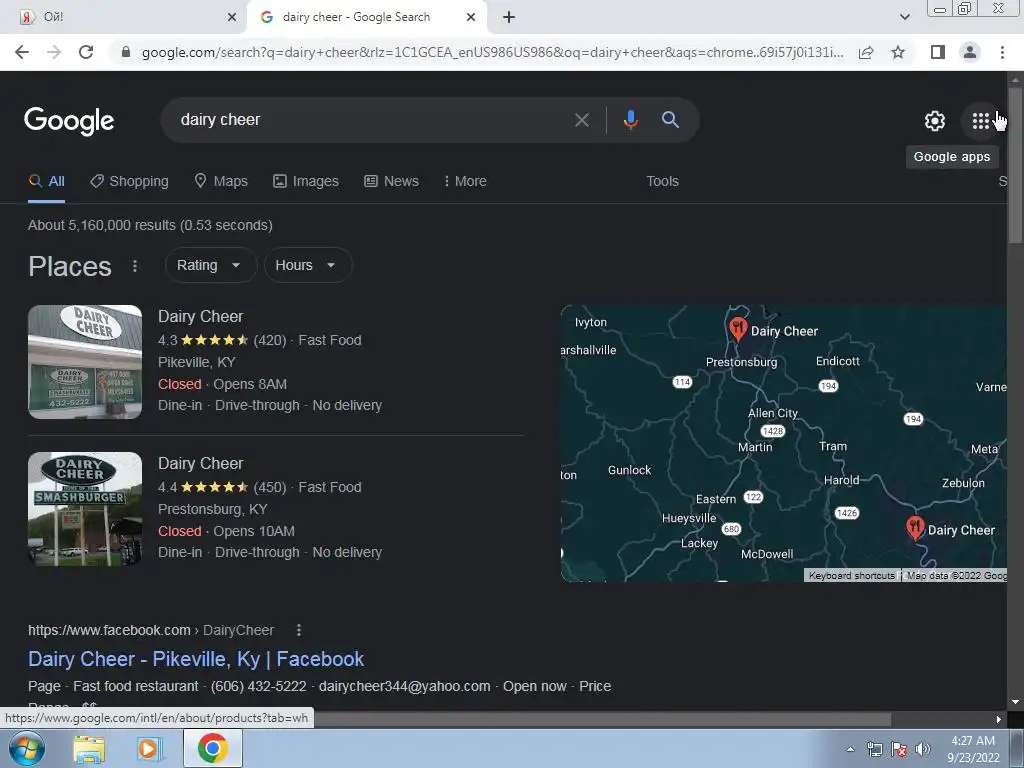Click the lower-right Dairy Cheer map pin
The width and height of the screenshot is (1024, 768).
click(x=916, y=527)
